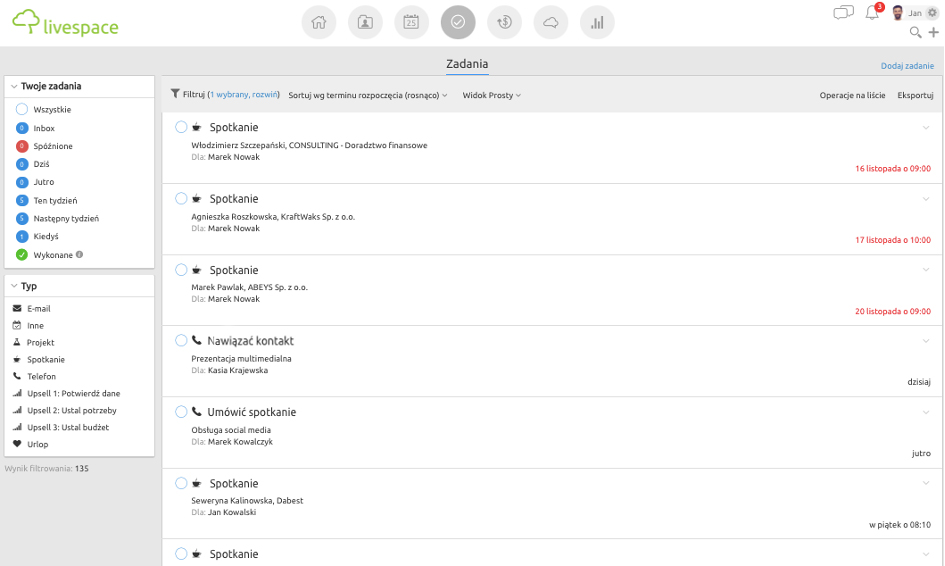This screenshot has width=945, height=566.
Task: Click the livespace logo
Action: click(65, 23)
